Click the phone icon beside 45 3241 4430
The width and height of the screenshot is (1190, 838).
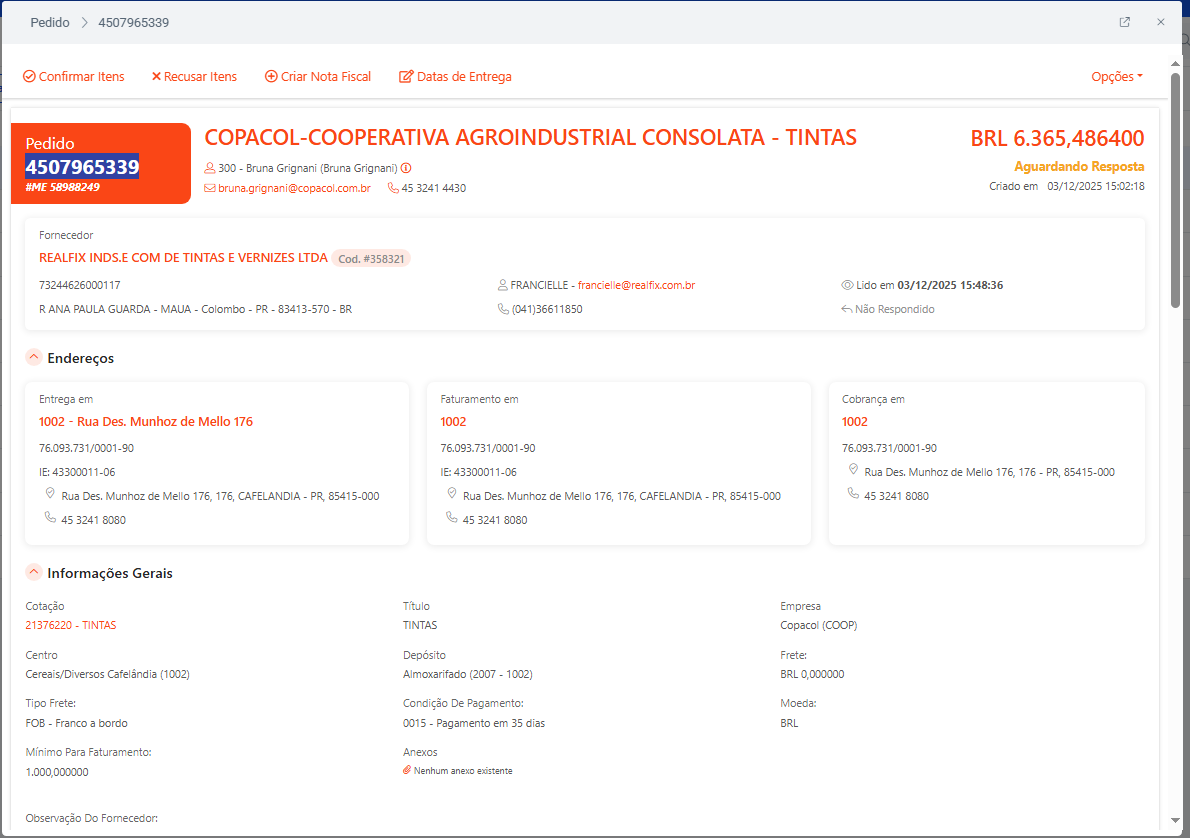point(393,188)
